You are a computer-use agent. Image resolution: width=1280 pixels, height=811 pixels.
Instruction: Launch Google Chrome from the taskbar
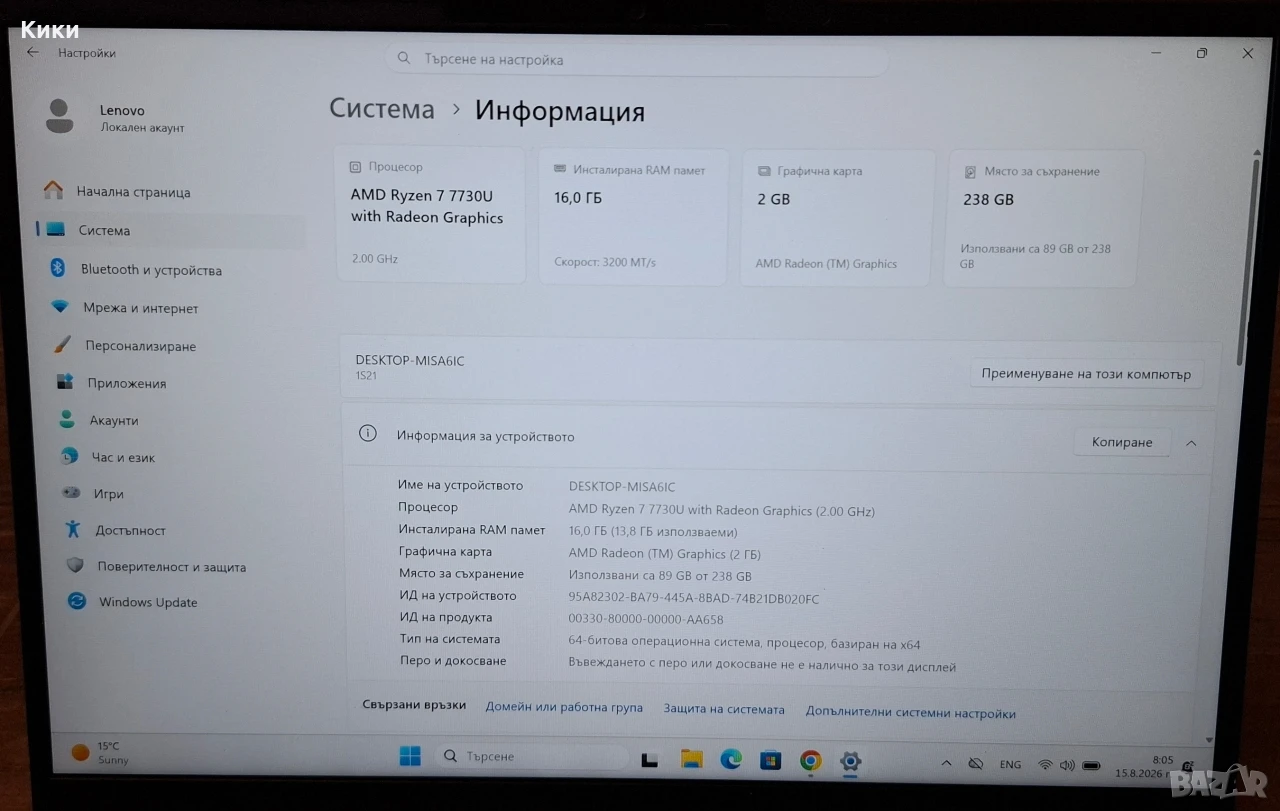click(x=810, y=761)
